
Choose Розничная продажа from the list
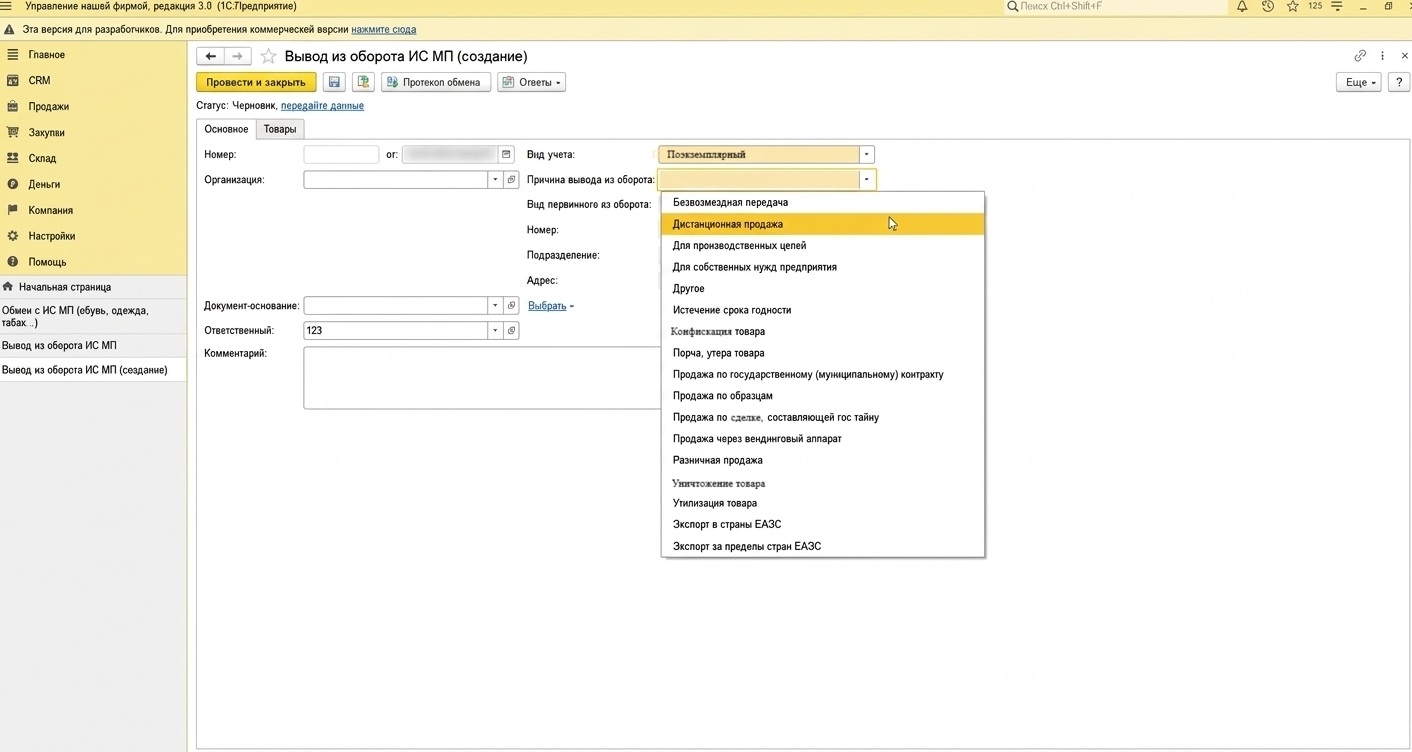pos(823,460)
